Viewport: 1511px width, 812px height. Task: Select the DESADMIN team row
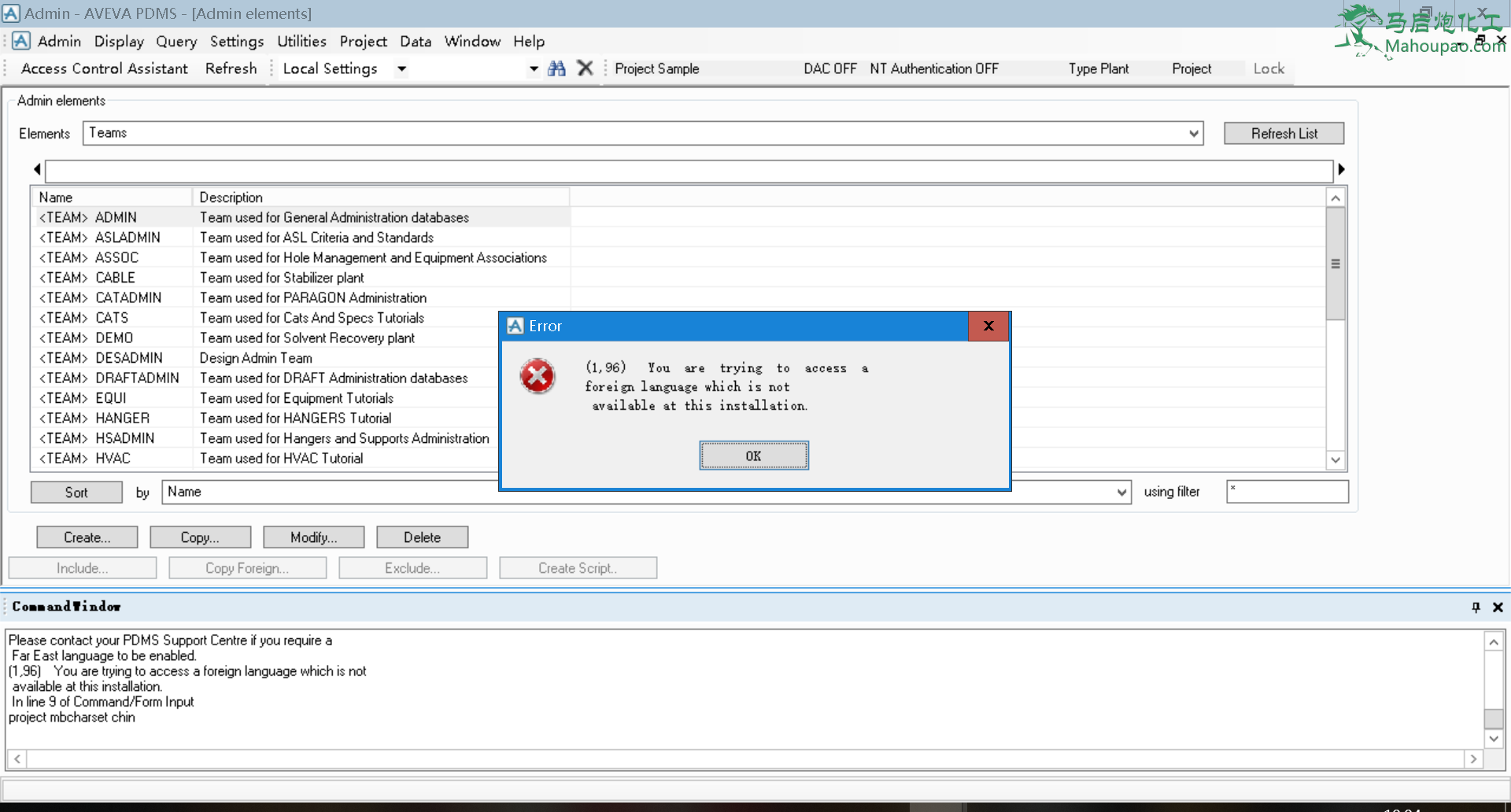click(x=266, y=358)
